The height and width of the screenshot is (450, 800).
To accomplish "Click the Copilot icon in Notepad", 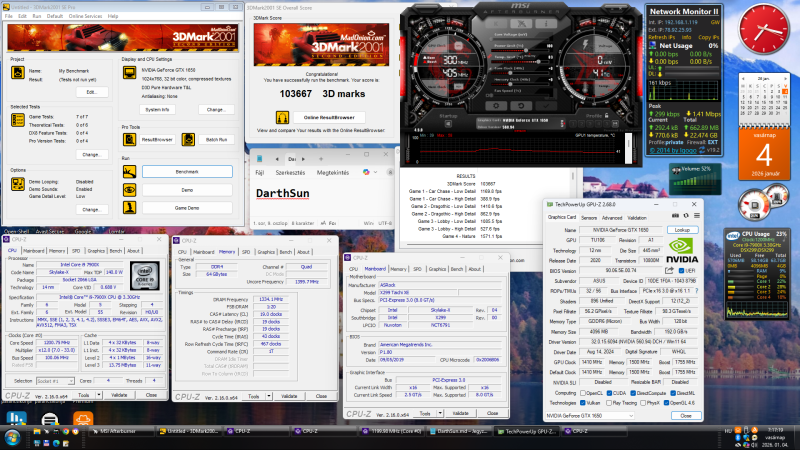I will [366, 172].
